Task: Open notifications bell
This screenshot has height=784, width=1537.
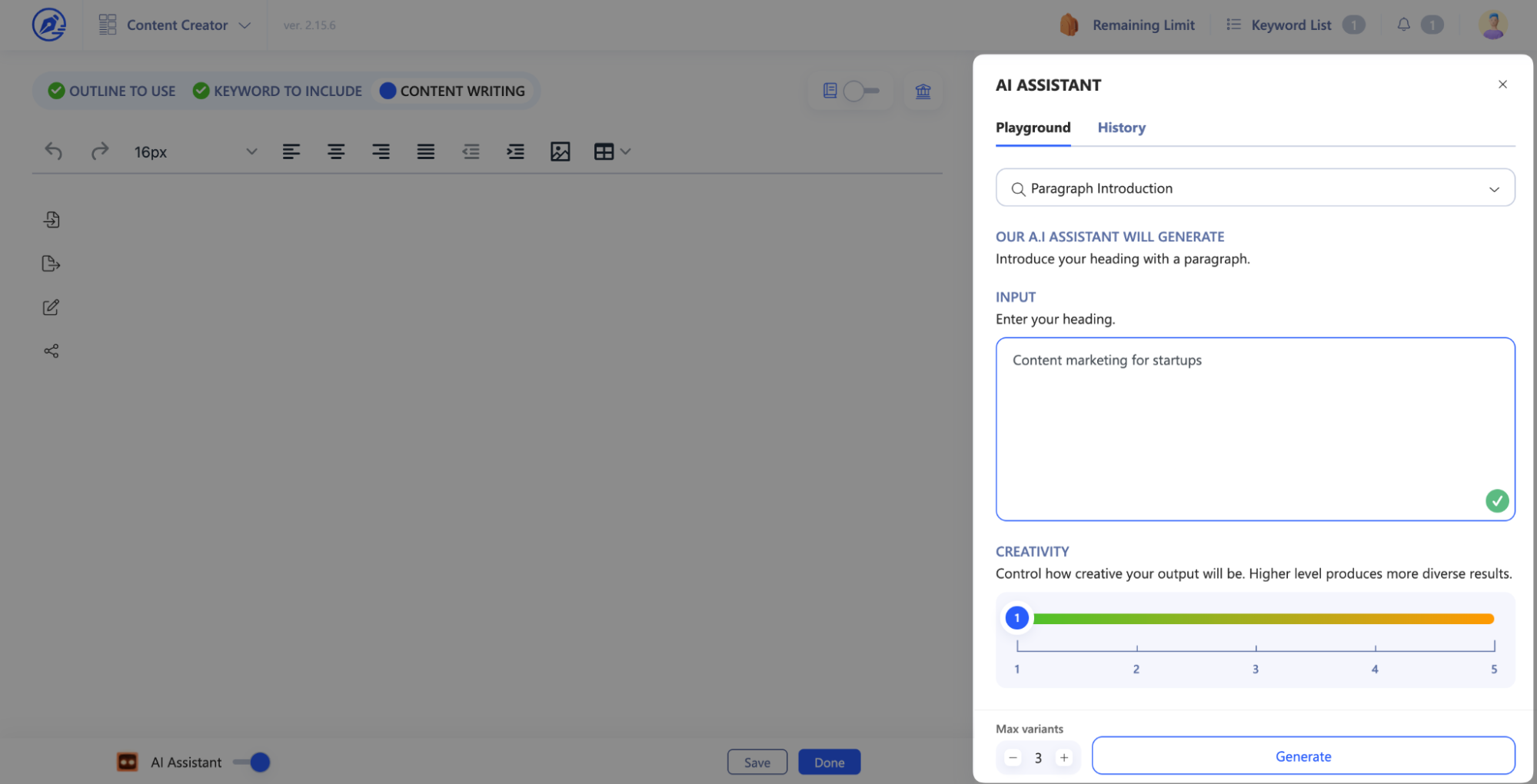Action: (1403, 25)
